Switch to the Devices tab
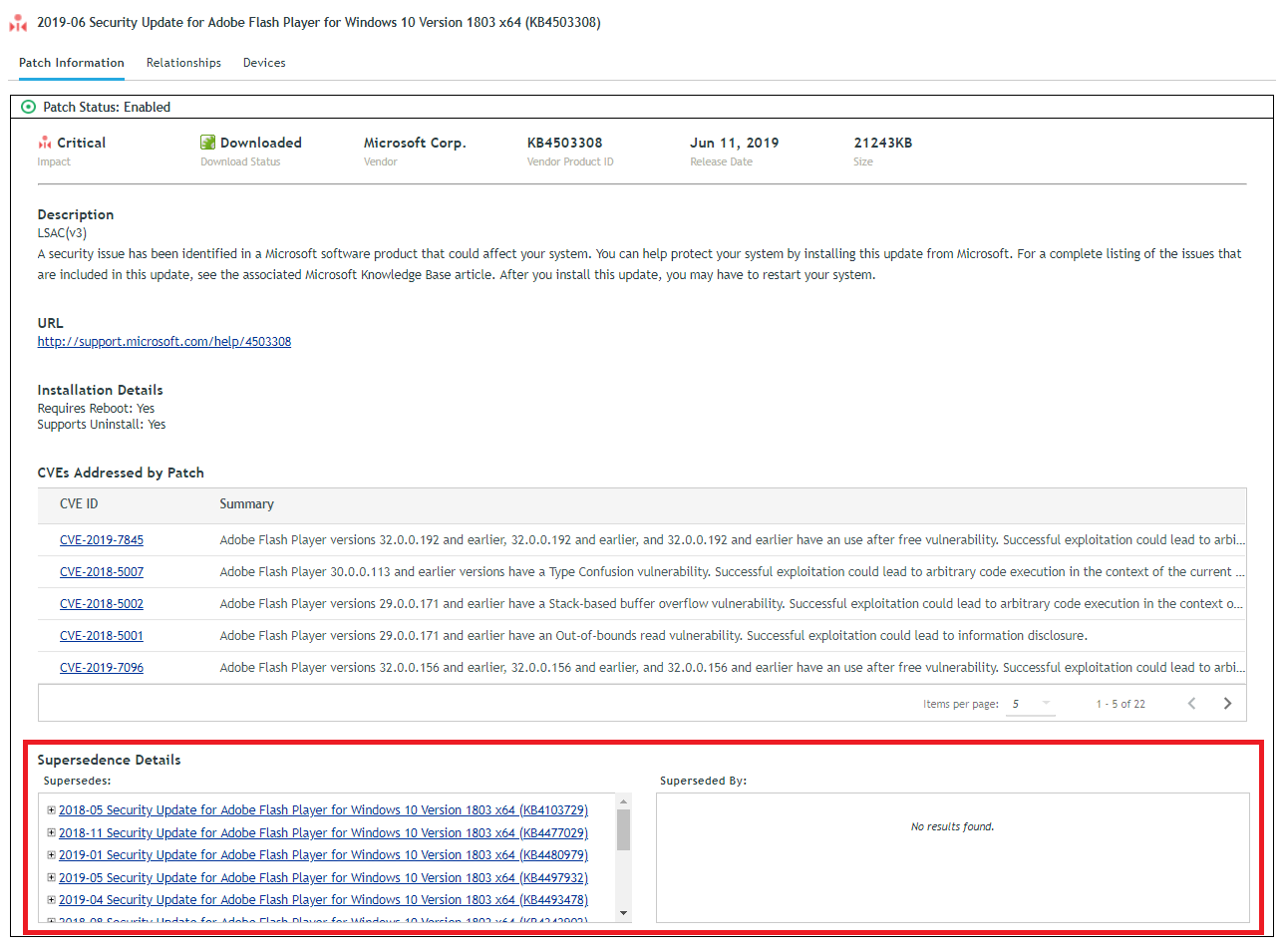 (x=264, y=63)
